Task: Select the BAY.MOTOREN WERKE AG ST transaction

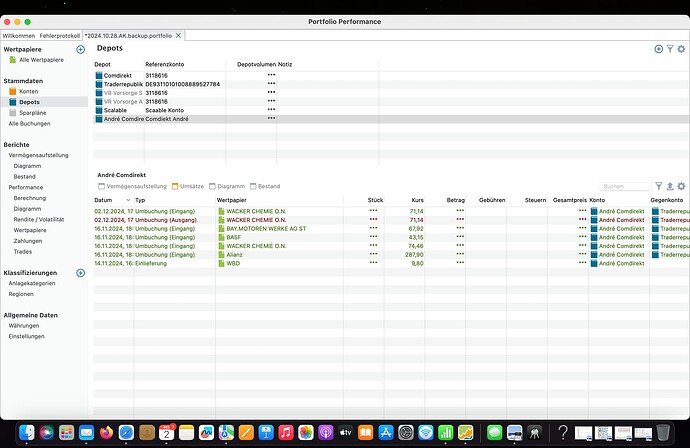Action: pos(392,228)
